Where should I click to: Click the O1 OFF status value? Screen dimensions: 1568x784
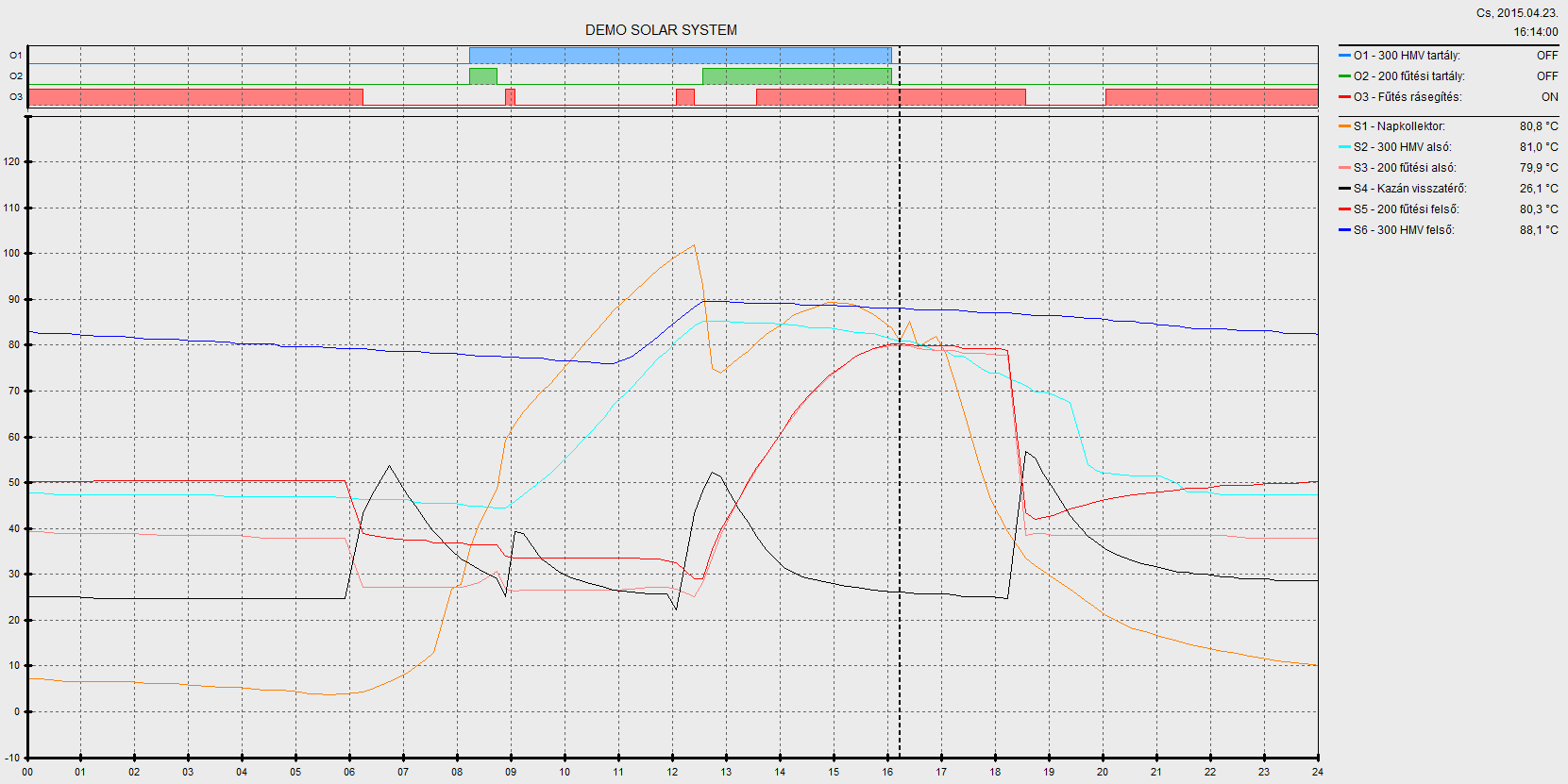click(1547, 56)
